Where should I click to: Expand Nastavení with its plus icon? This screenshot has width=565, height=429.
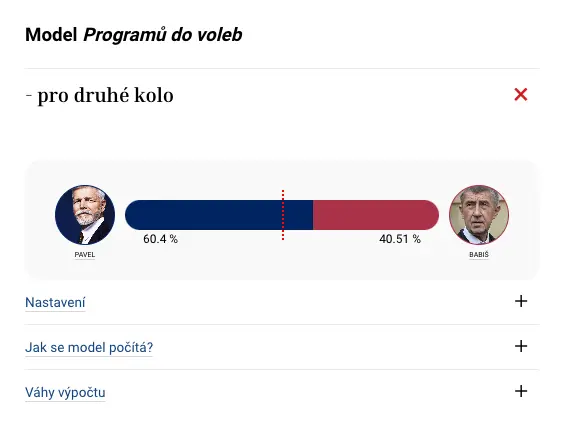[x=521, y=301]
